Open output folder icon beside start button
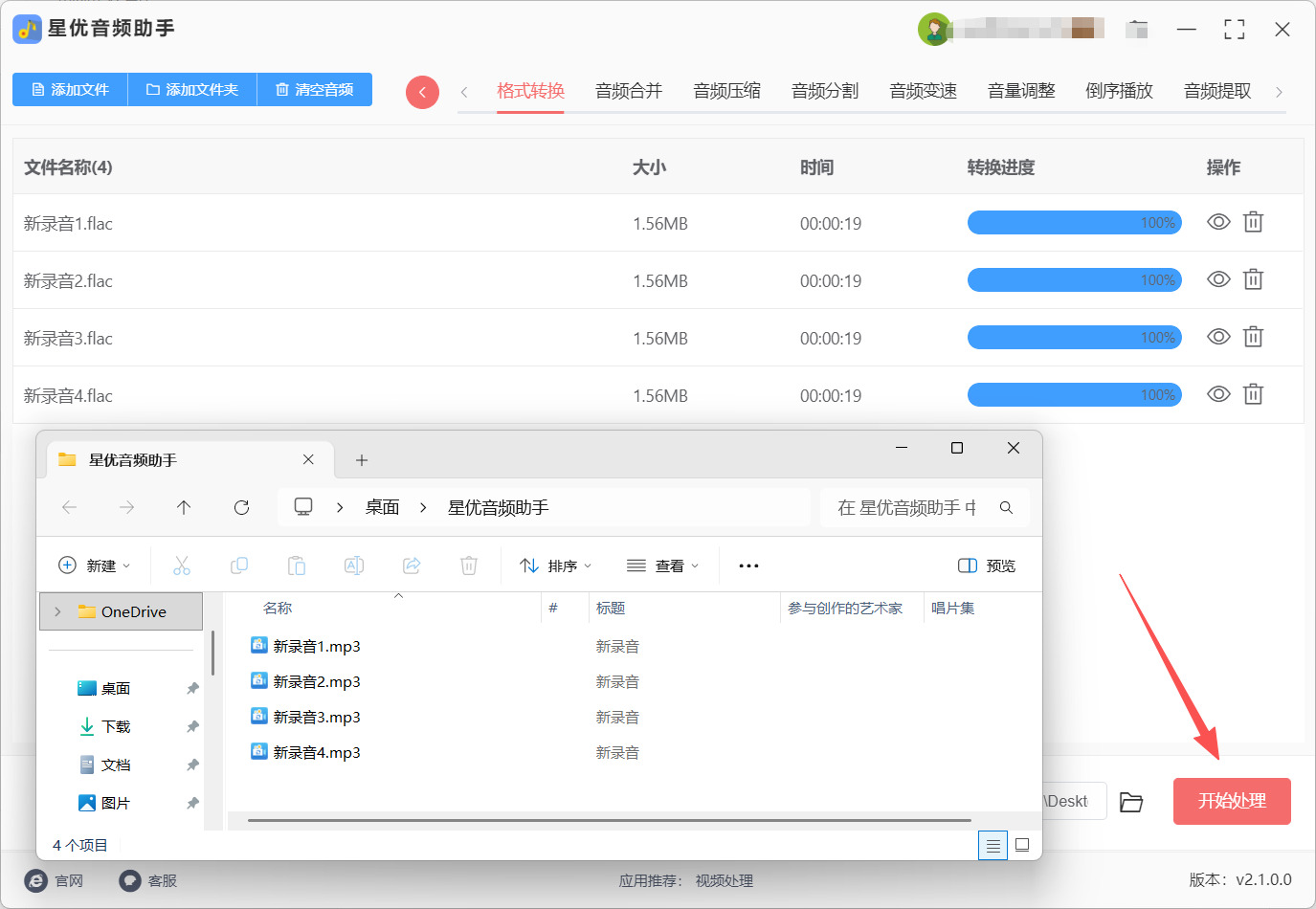 (x=1131, y=802)
